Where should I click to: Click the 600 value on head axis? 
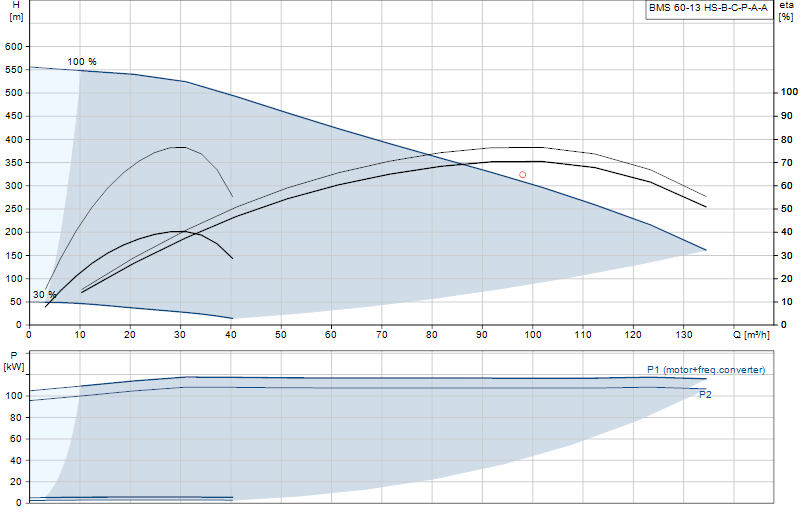point(14,46)
